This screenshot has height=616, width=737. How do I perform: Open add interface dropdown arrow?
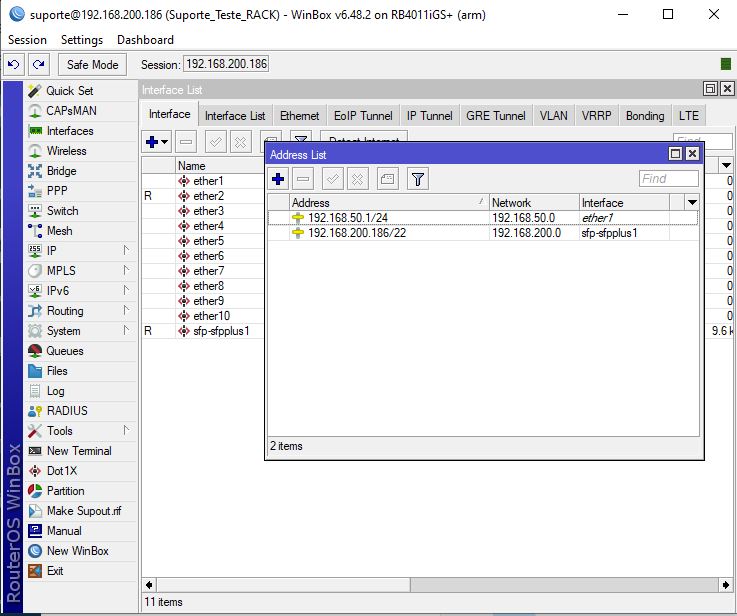[165, 142]
